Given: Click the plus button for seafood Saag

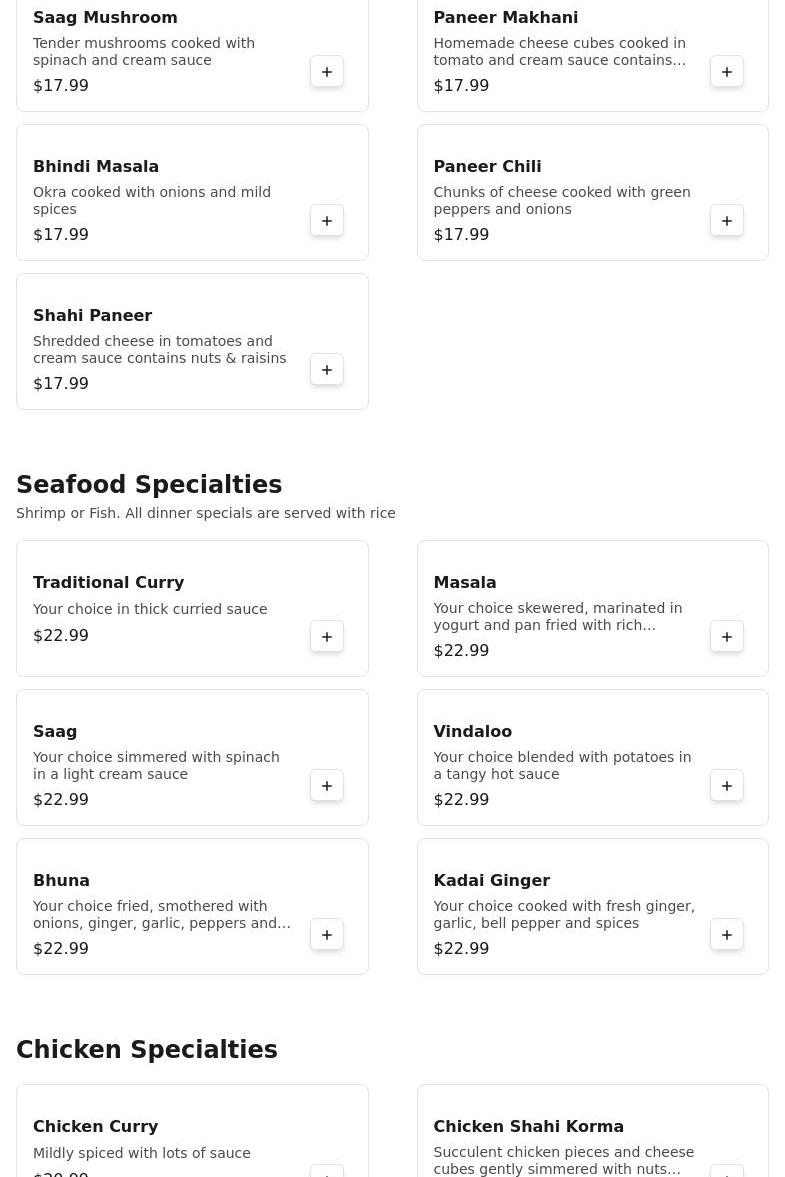Looking at the screenshot, I should 327,786.
